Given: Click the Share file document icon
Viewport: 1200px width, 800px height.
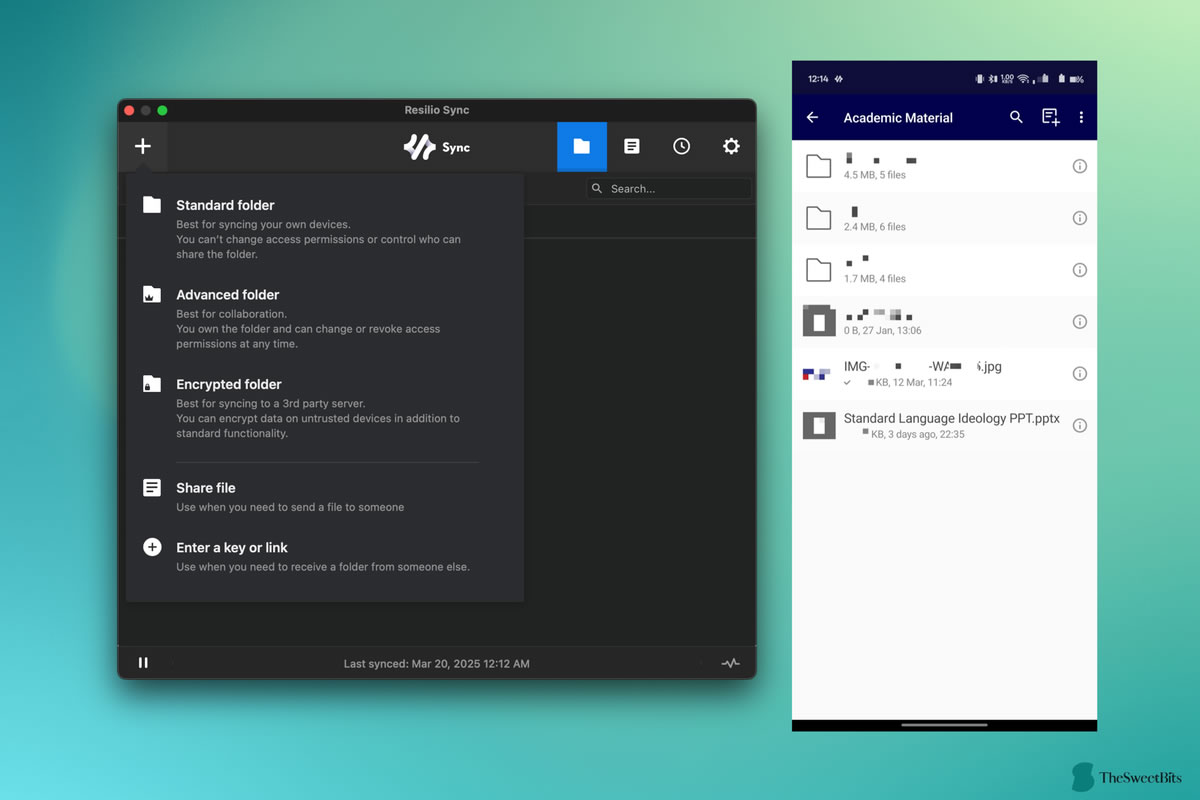Looking at the screenshot, I should (152, 488).
